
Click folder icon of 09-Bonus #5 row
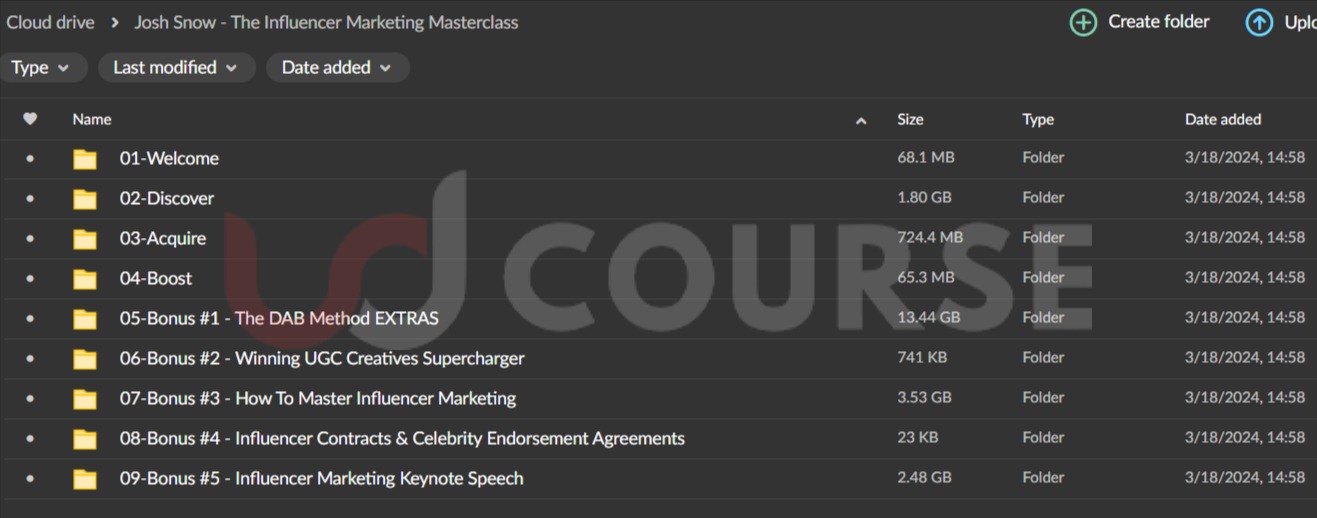[x=85, y=478]
